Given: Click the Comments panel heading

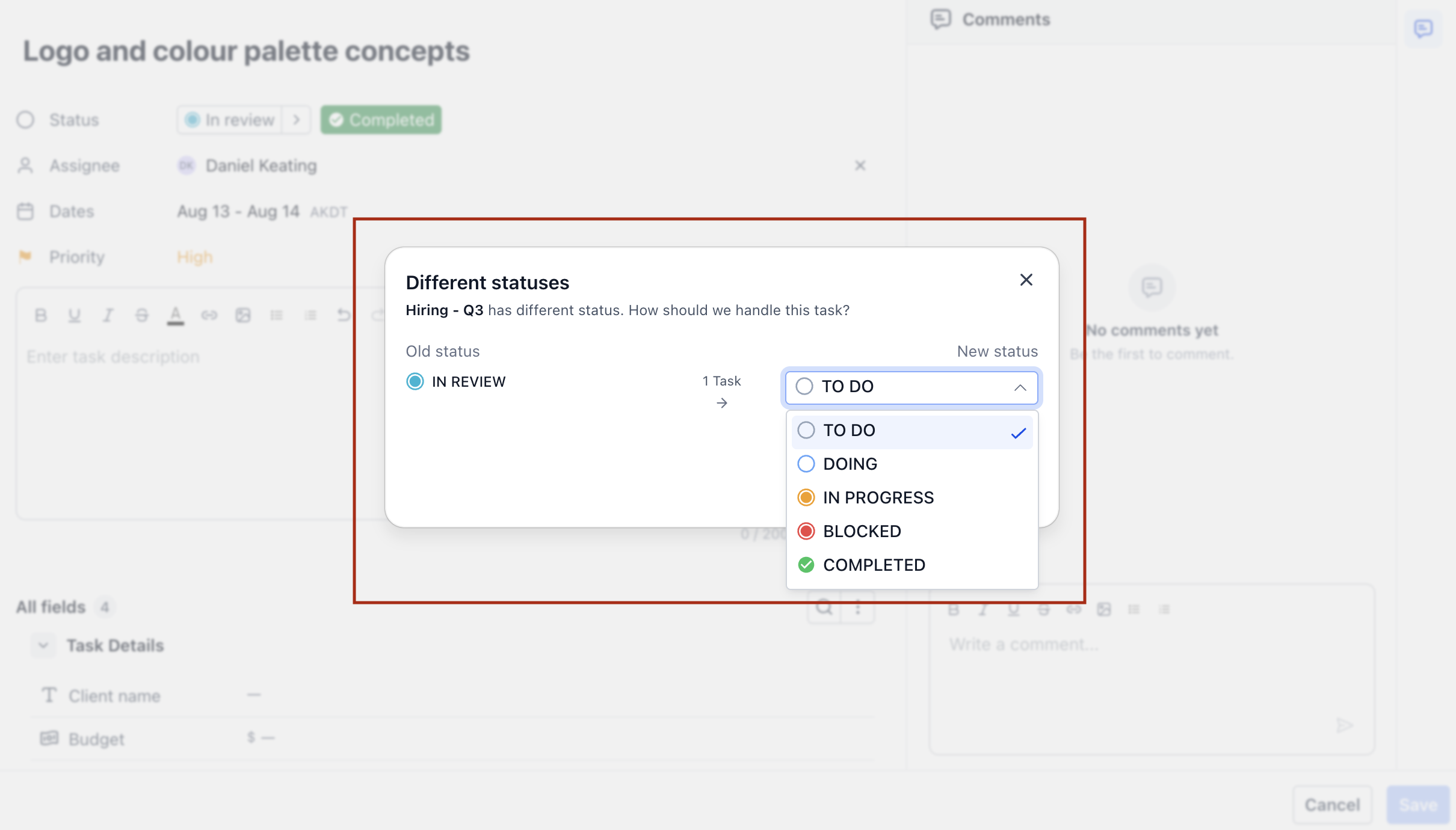Looking at the screenshot, I should click(1006, 20).
